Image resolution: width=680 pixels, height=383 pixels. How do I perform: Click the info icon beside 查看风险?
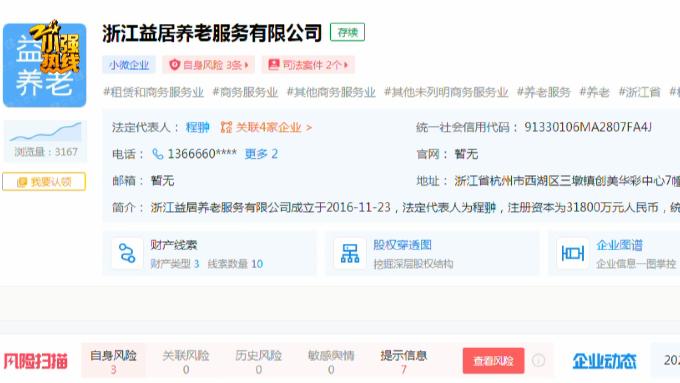(538, 360)
